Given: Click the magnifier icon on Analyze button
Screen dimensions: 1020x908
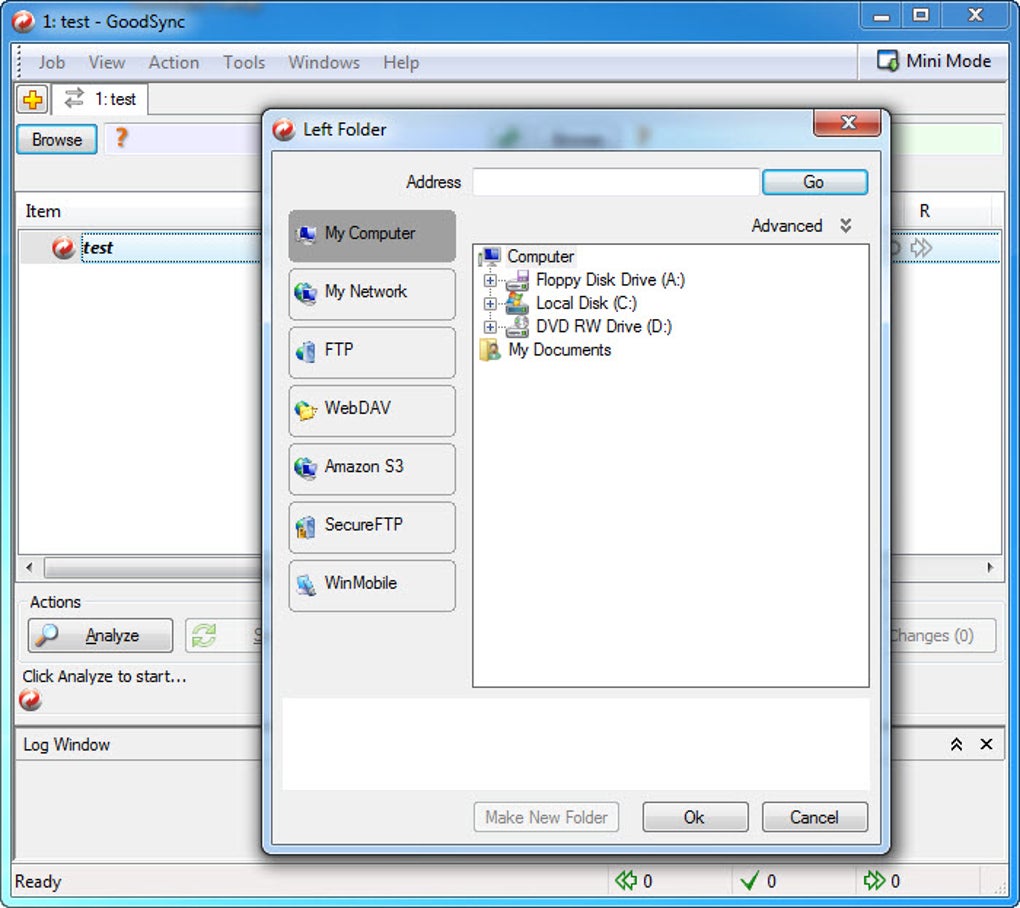Looking at the screenshot, I should coord(46,635).
